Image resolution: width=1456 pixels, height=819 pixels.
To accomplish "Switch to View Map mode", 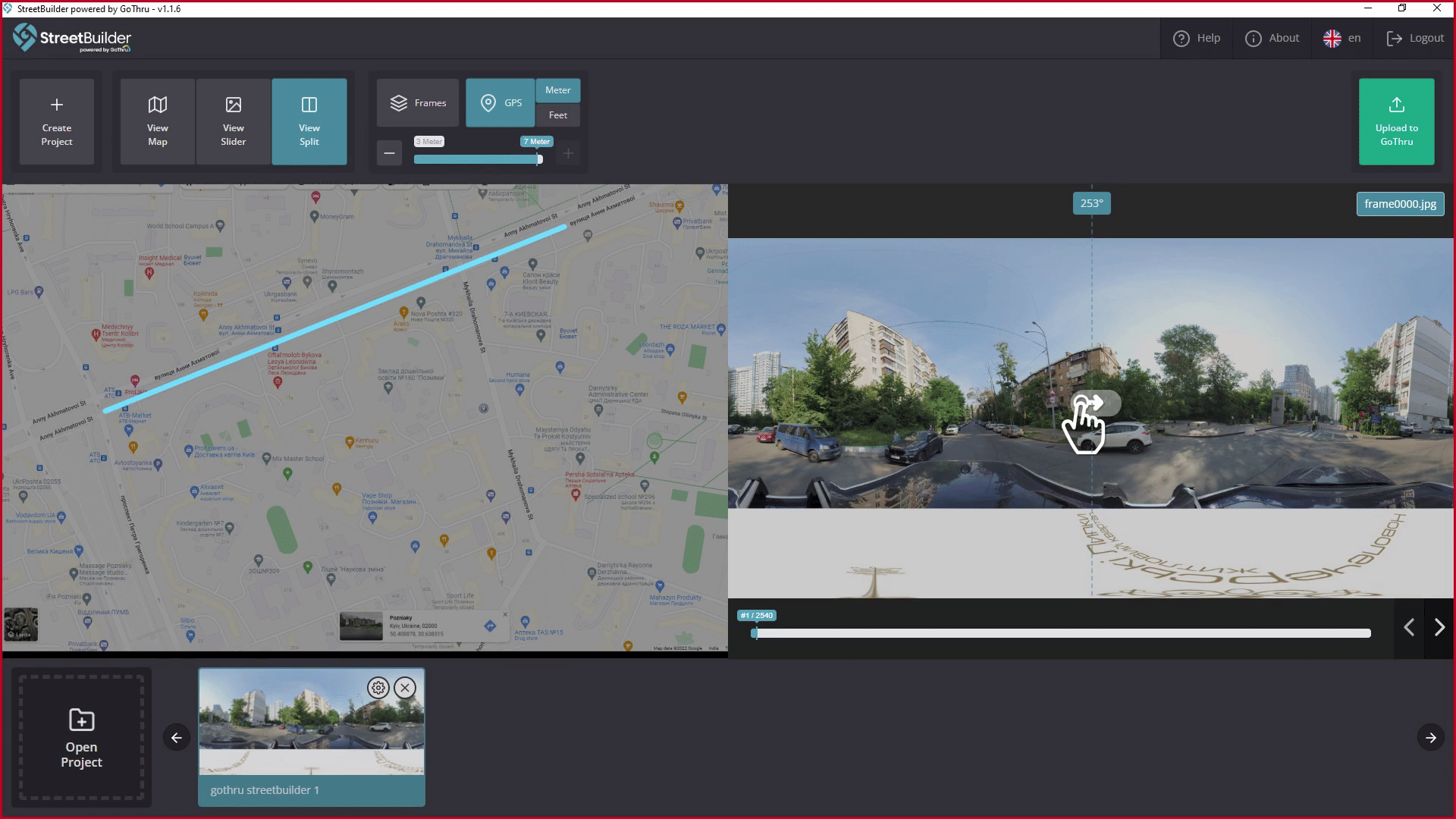I will (x=158, y=121).
